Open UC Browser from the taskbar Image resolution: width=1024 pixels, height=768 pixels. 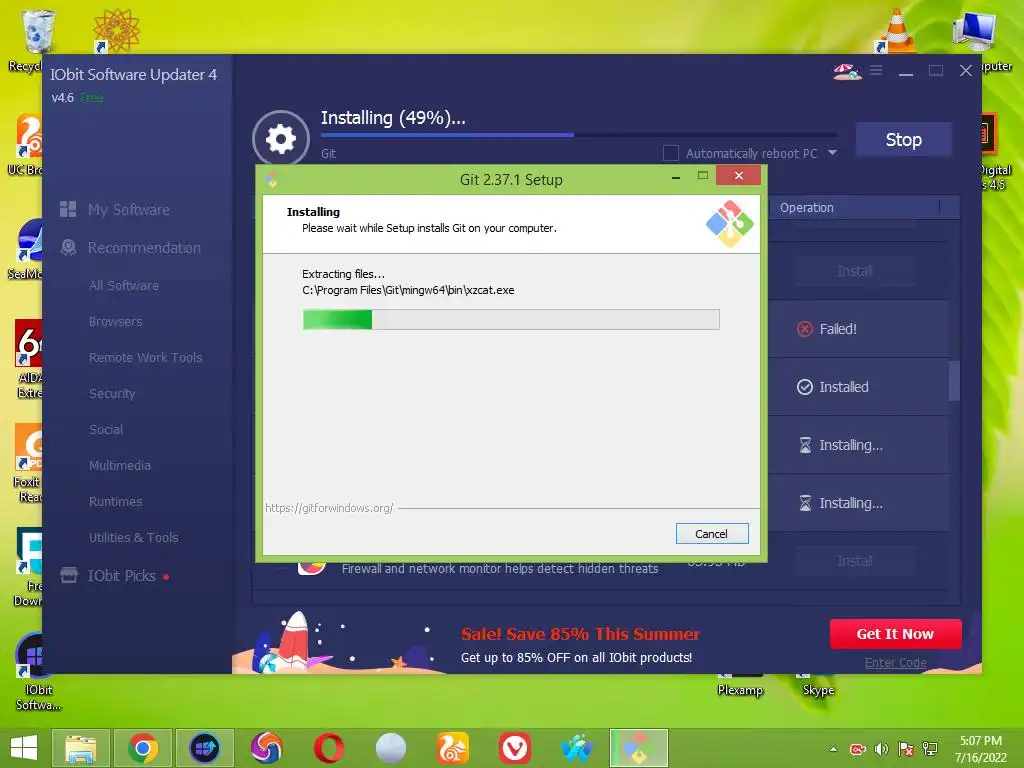click(x=453, y=748)
